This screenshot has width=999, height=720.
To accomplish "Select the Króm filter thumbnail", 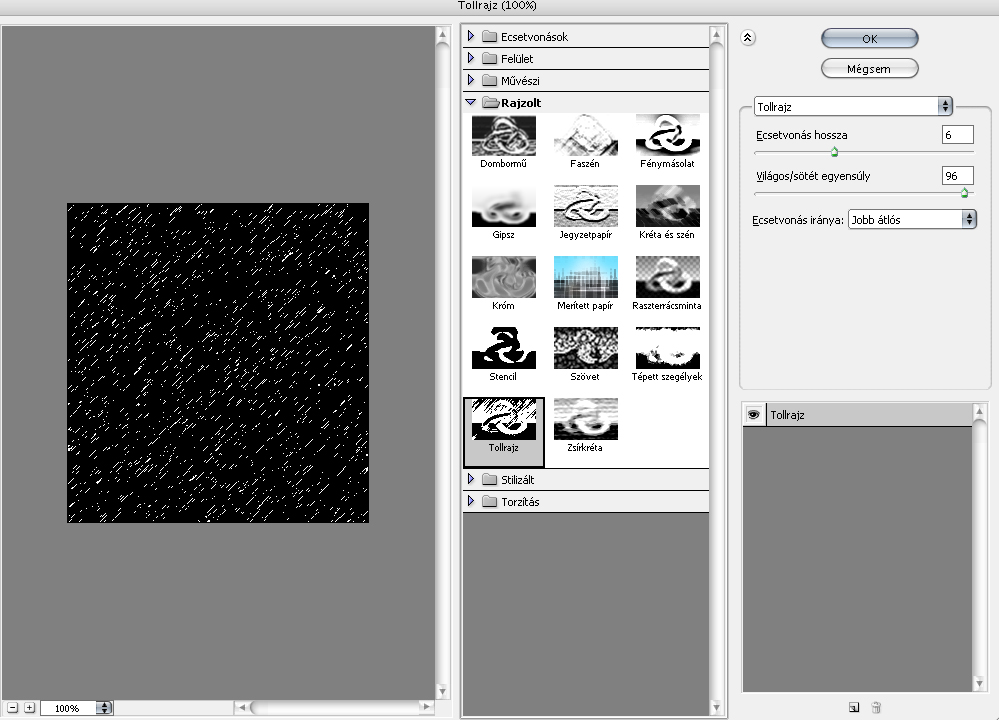I will coord(503,277).
